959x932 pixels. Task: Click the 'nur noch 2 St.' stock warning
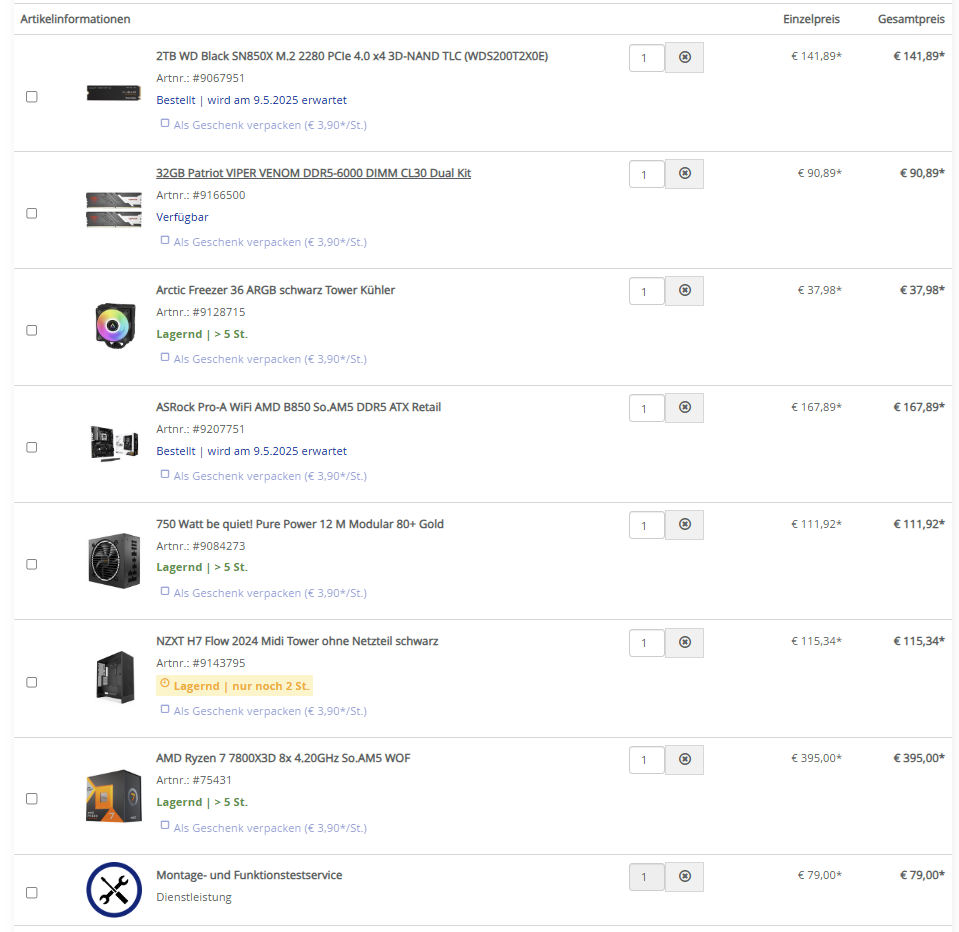pos(235,686)
